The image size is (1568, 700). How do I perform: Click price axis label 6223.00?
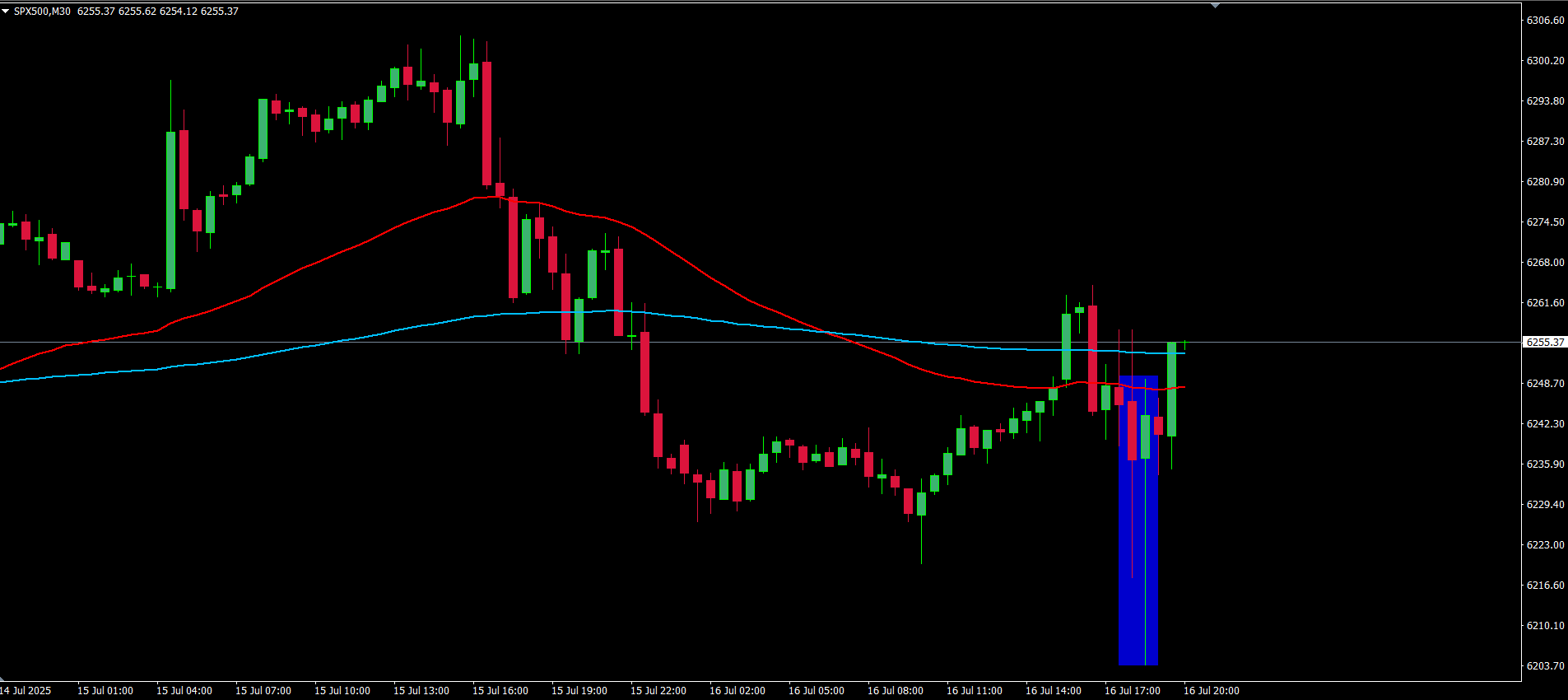(x=1545, y=545)
